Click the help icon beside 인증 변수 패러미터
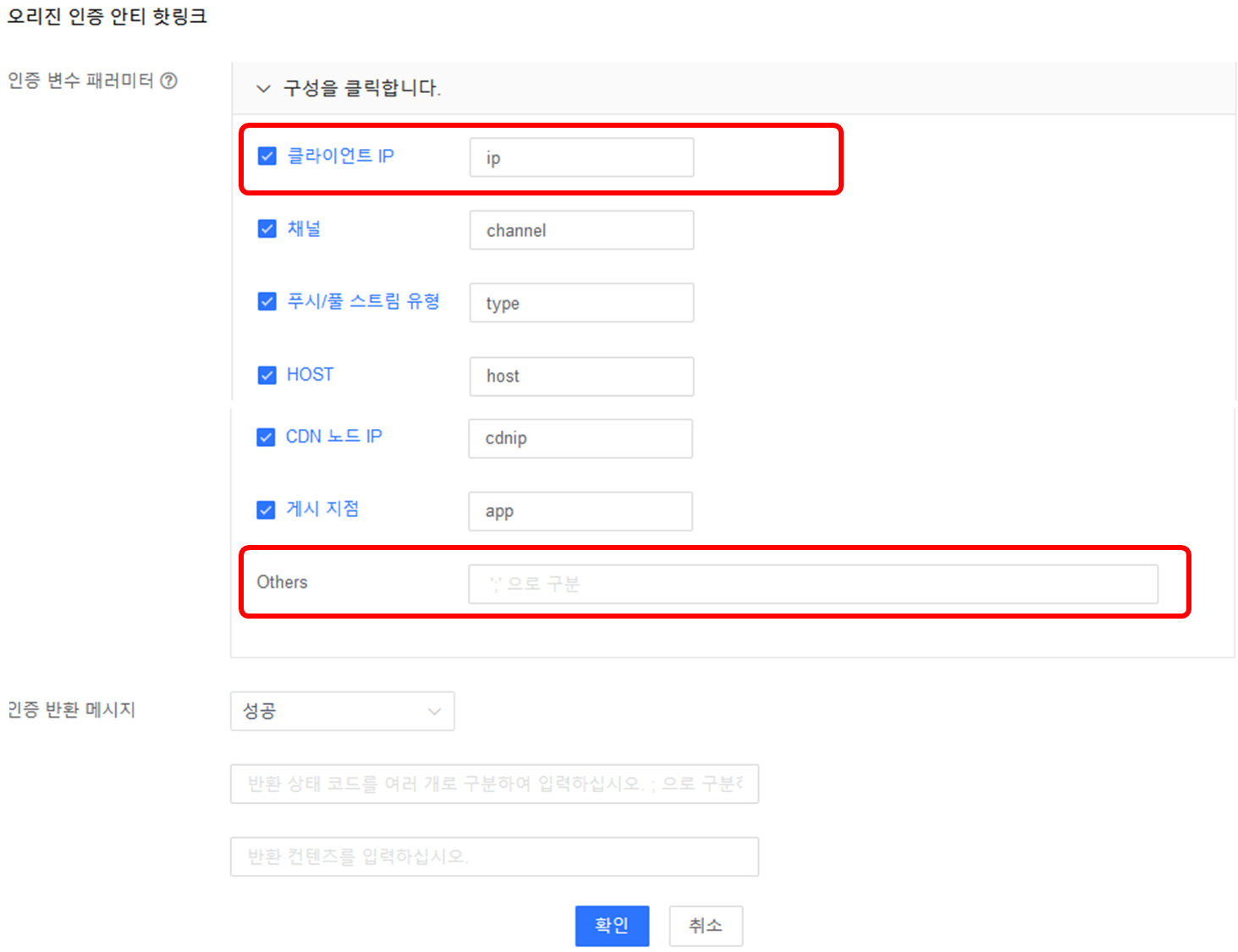Viewport: 1238px width, 952px height. (x=169, y=80)
